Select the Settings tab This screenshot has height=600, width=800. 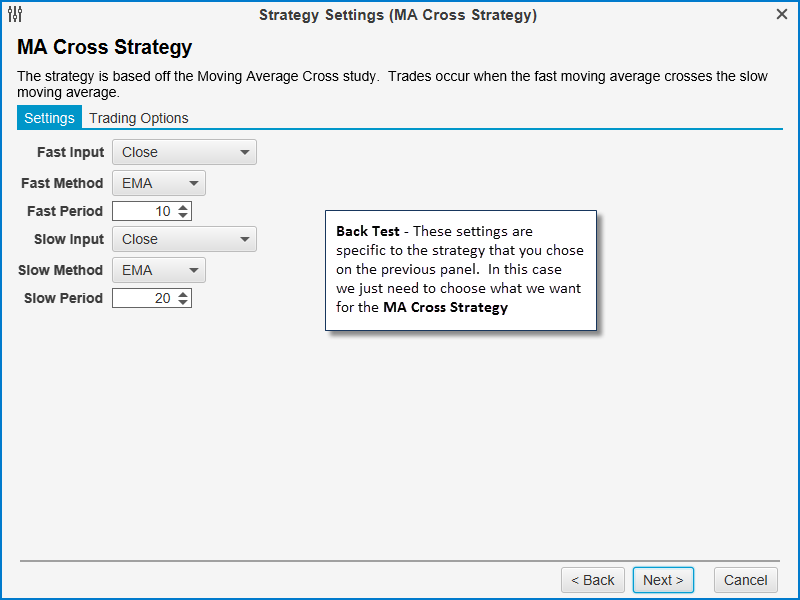[49, 118]
